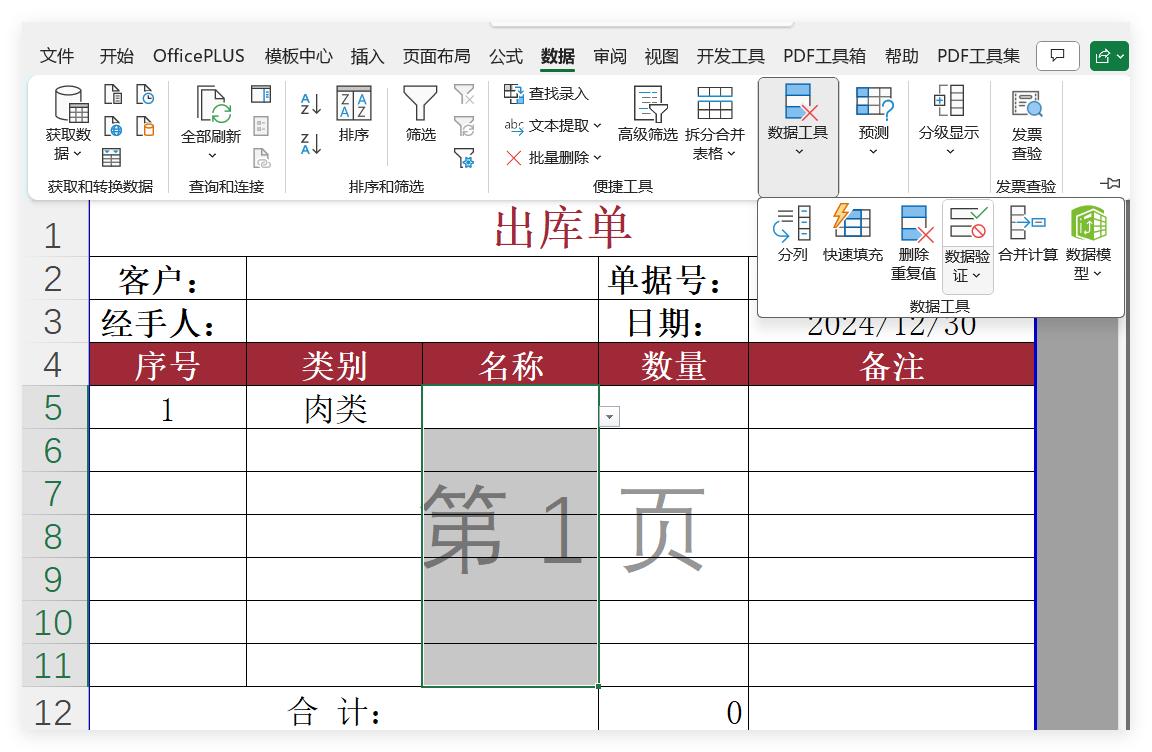Screen dimensions: 1152x752
Task: Switch to the PDF工具集 tab
Action: (979, 56)
